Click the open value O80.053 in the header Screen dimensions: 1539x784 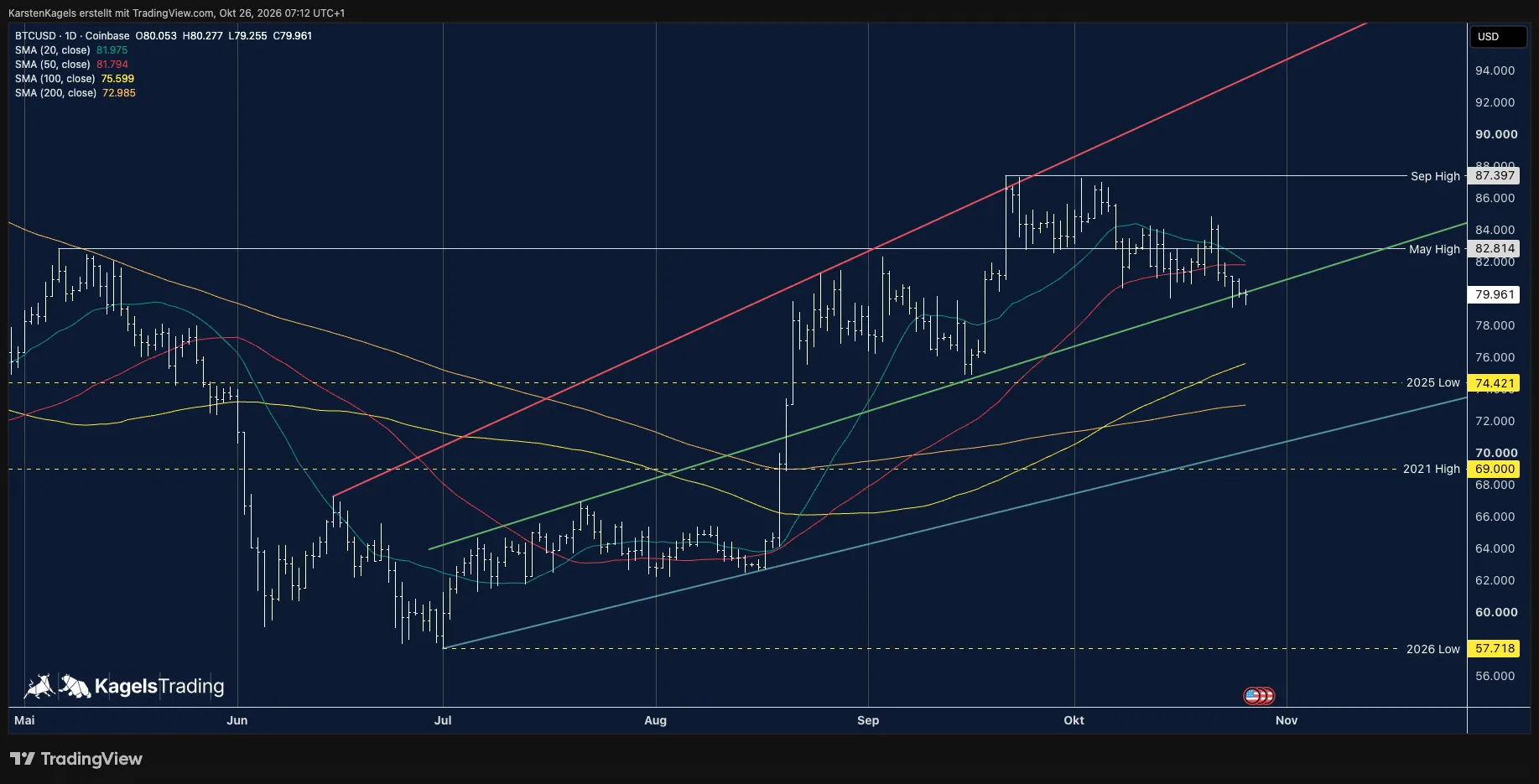pyautogui.click(x=156, y=36)
